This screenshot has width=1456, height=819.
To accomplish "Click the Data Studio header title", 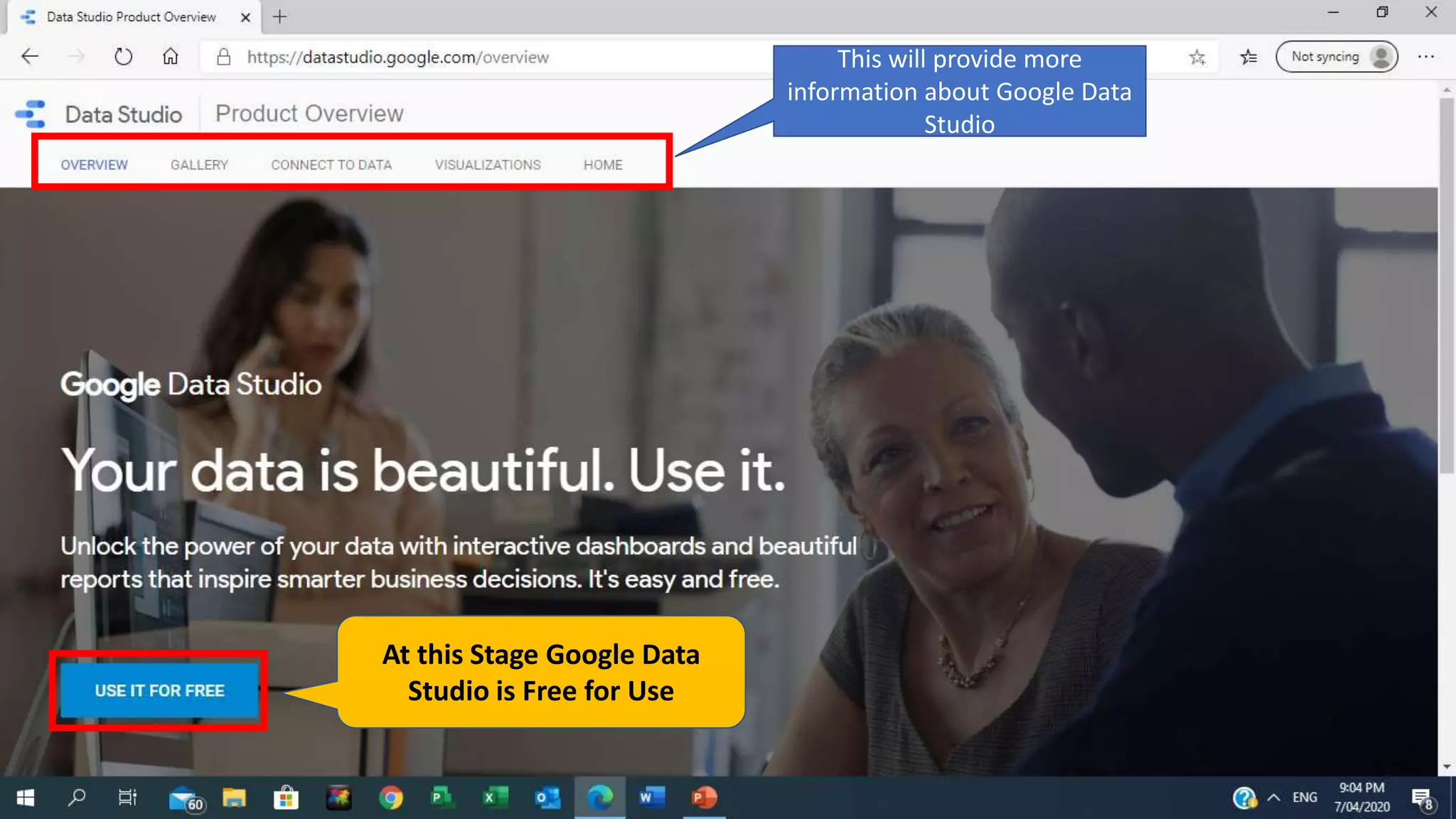I will pos(124,114).
